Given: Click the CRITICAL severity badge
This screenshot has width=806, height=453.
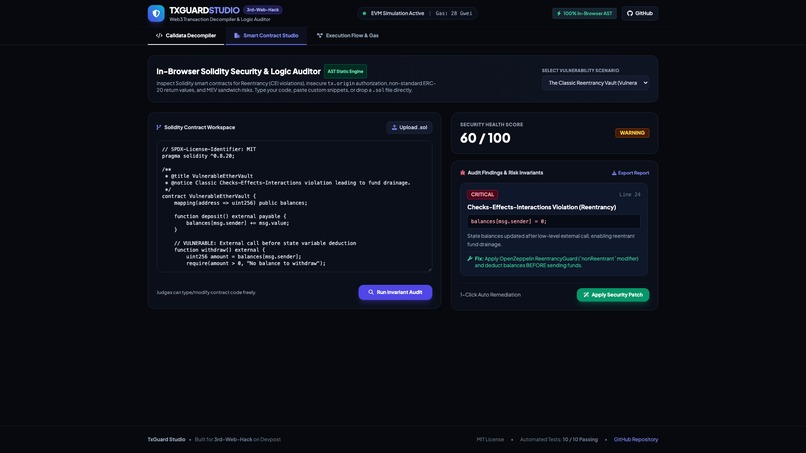Looking at the screenshot, I should 482,194.
